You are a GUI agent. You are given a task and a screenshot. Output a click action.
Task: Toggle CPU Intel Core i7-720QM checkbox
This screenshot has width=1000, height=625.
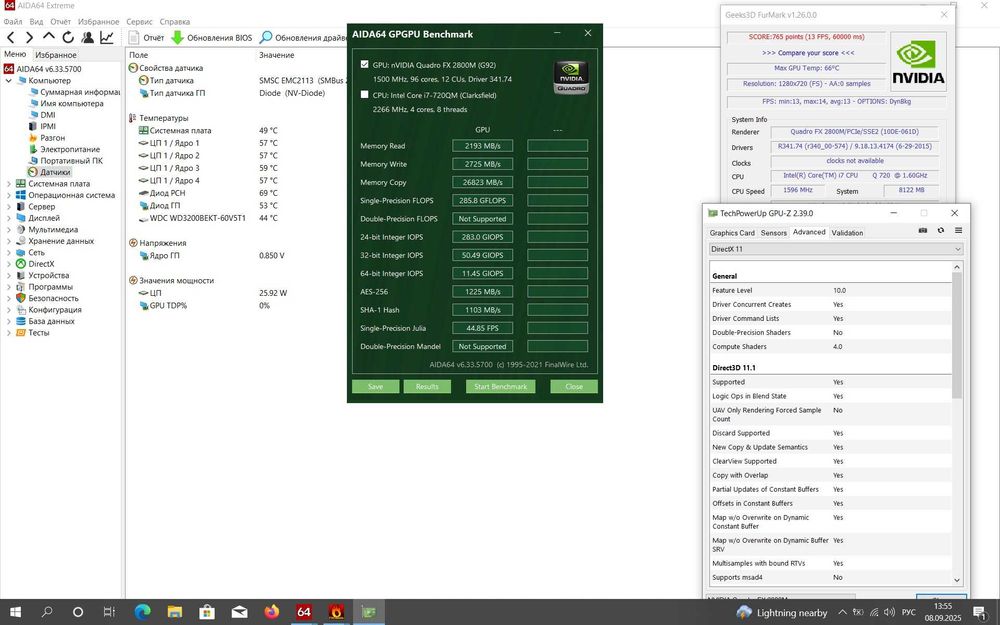coord(364,94)
